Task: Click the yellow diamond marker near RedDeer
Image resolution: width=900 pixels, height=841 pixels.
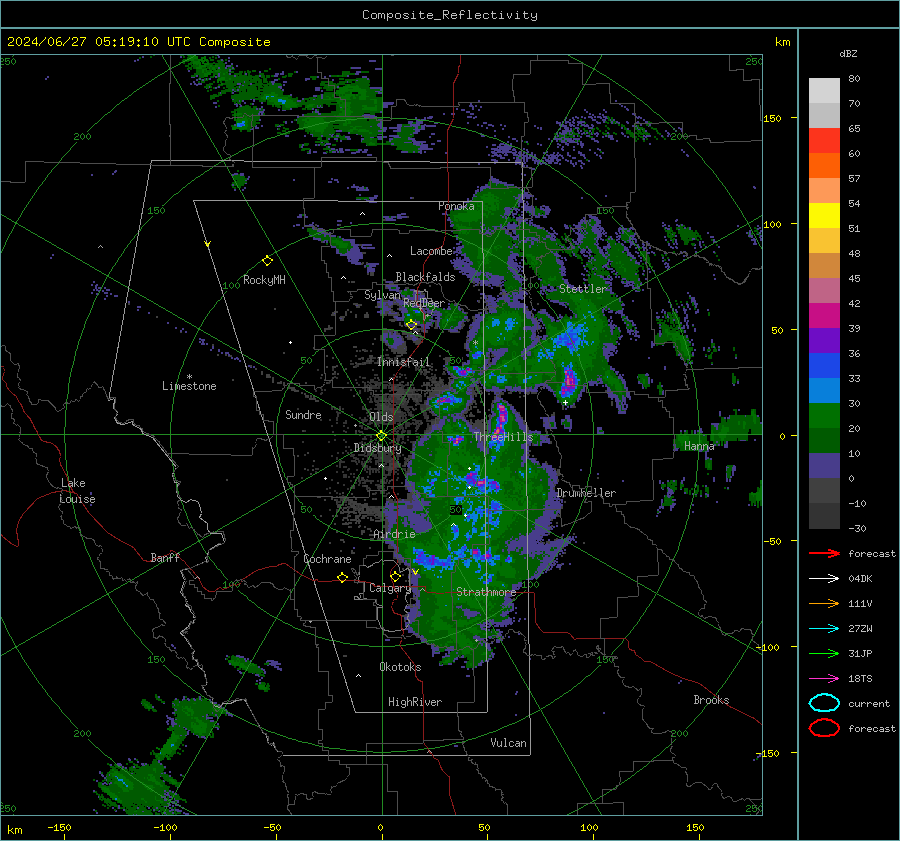Action: (412, 325)
